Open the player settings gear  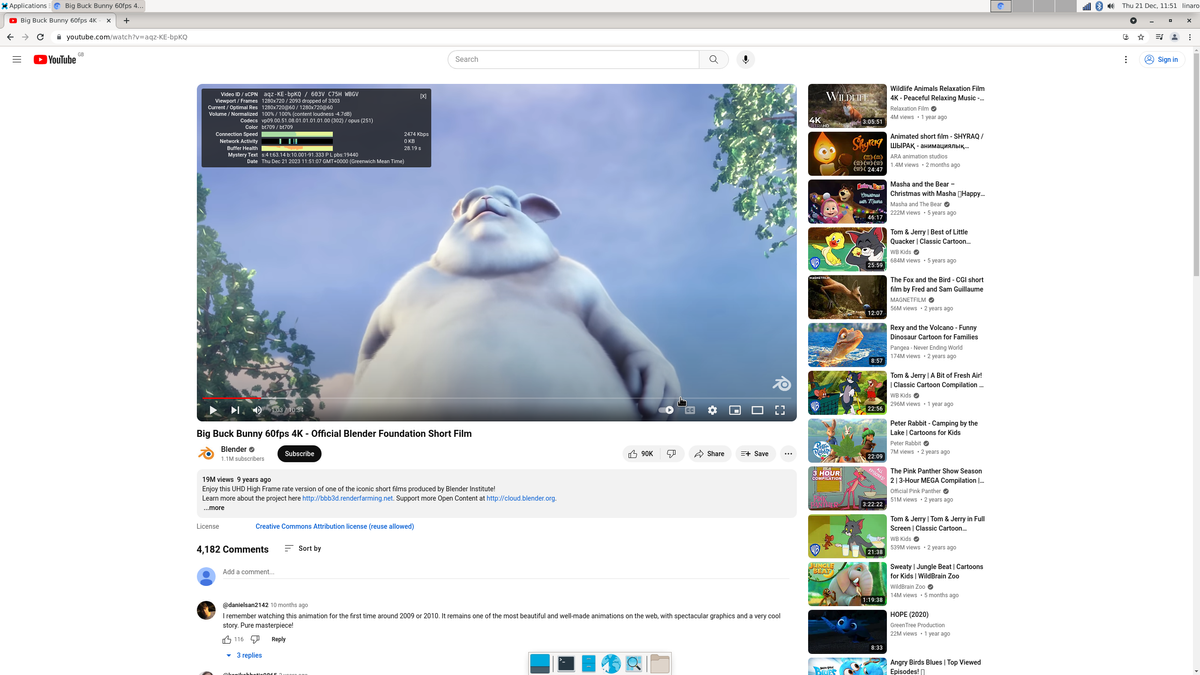[712, 410]
